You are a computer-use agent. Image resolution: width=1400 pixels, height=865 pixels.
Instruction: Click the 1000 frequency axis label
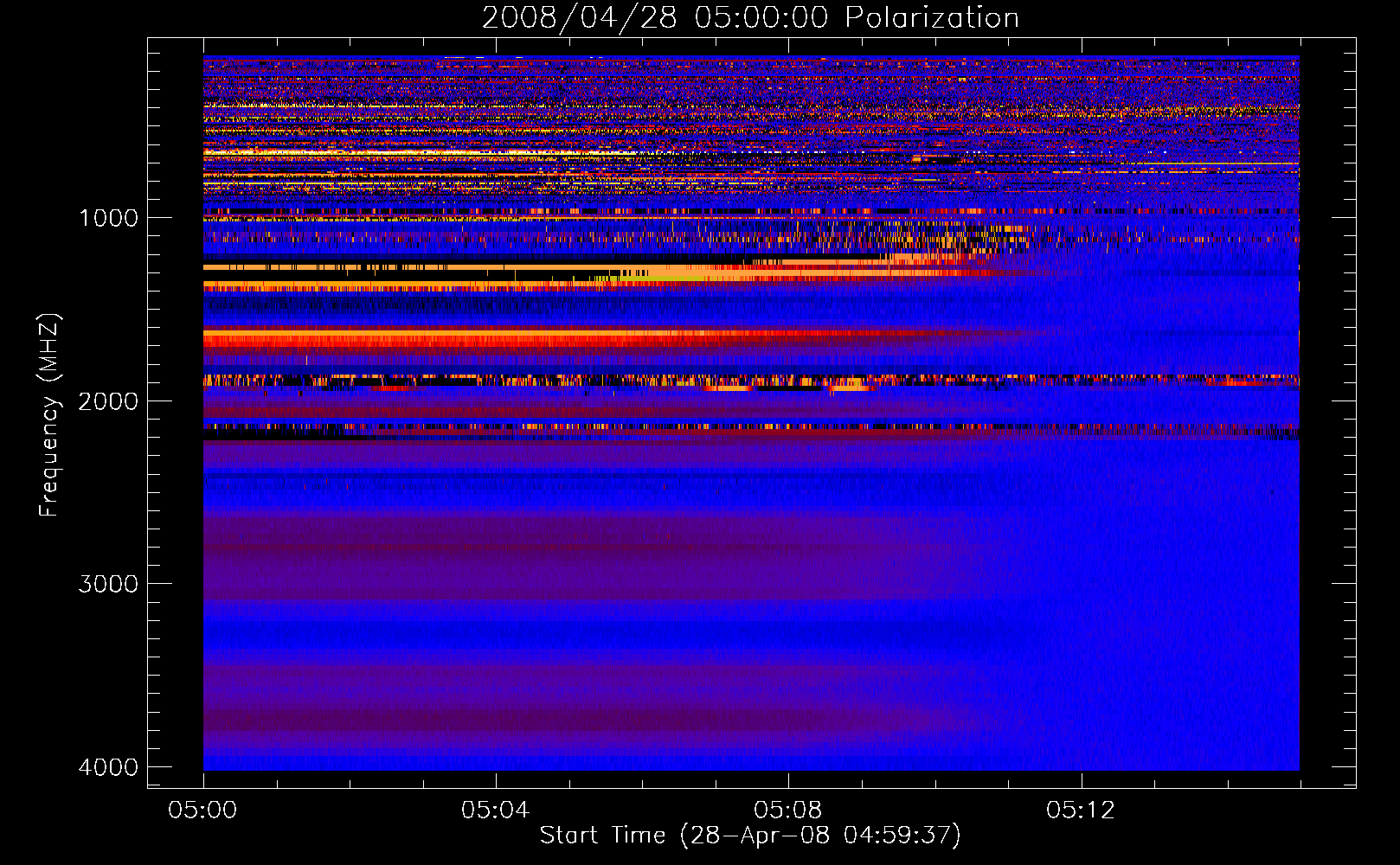click(x=109, y=218)
